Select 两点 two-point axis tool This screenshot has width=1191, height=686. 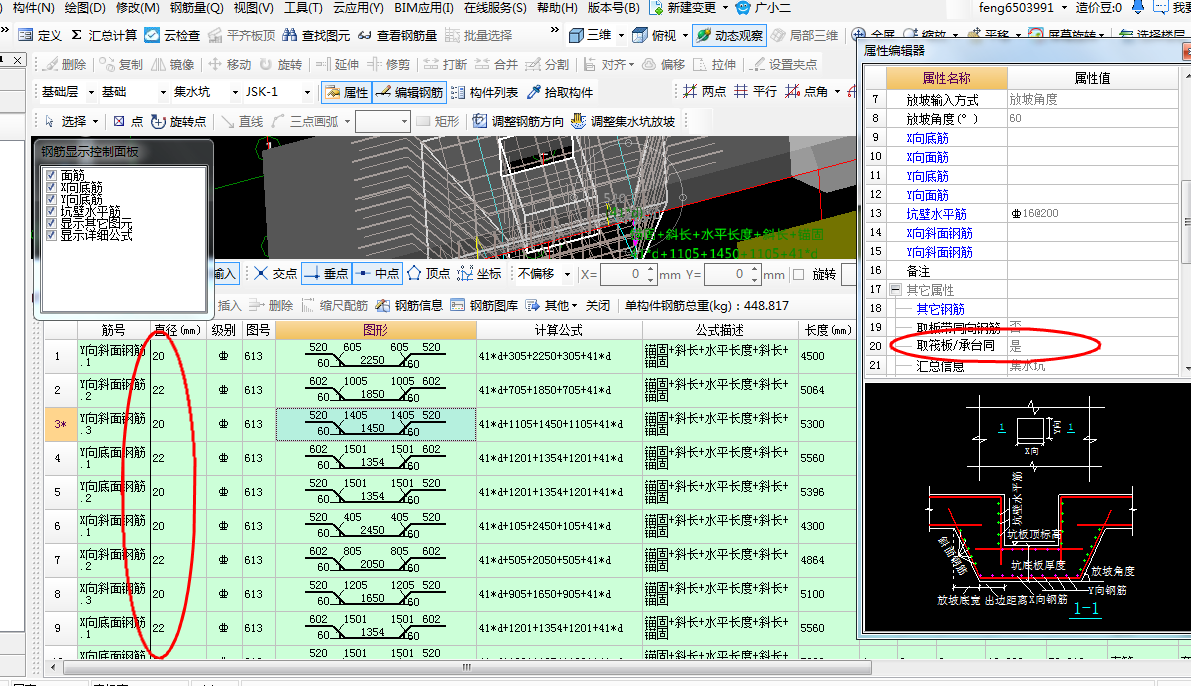704,91
